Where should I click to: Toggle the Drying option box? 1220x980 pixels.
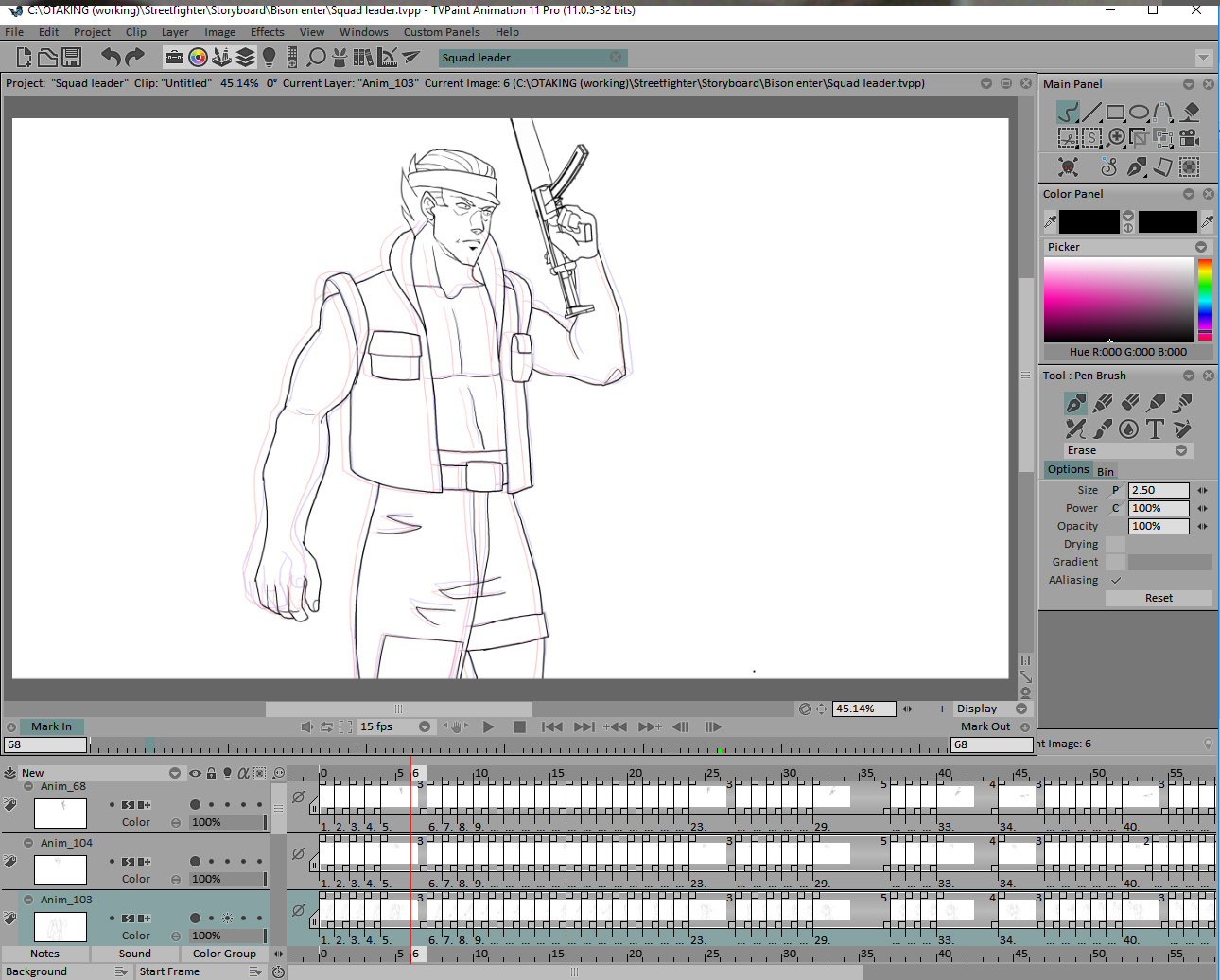[1116, 544]
